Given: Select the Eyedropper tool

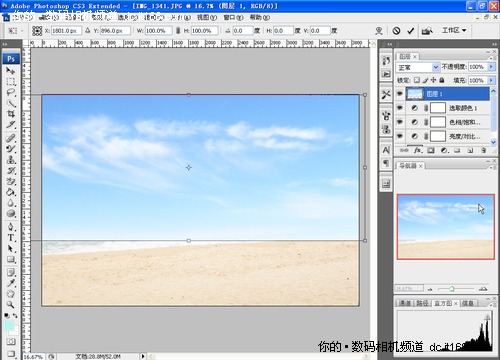Looking at the screenshot, I should [x=10, y=283].
